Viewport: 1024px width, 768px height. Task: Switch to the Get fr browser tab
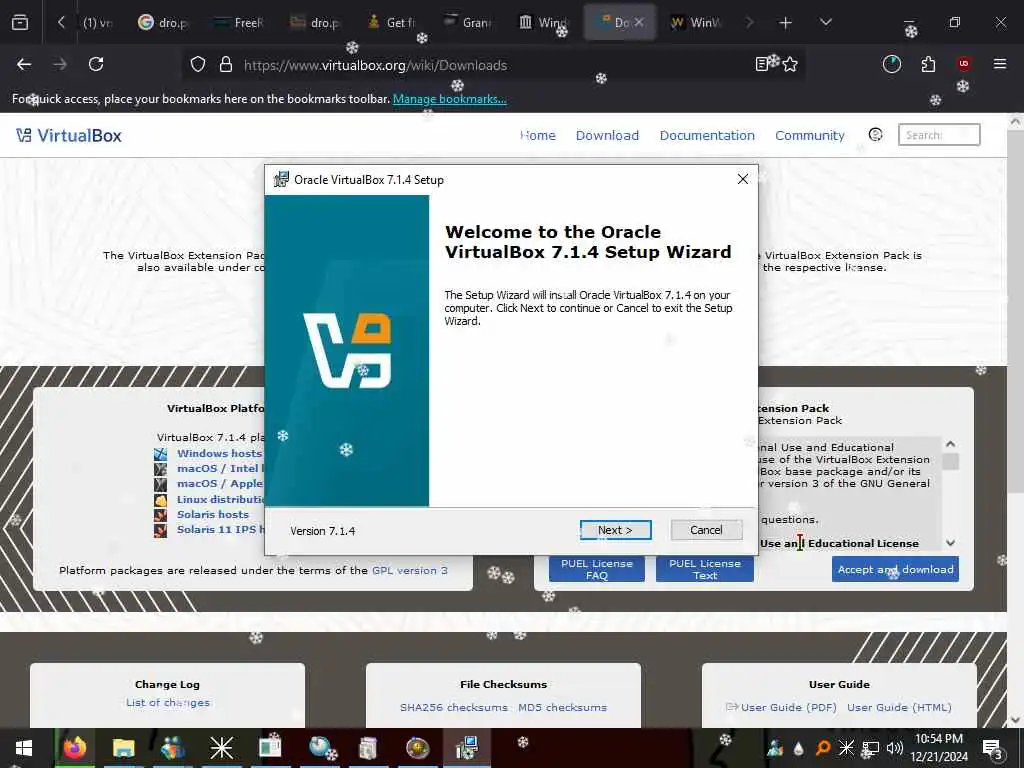tap(391, 22)
